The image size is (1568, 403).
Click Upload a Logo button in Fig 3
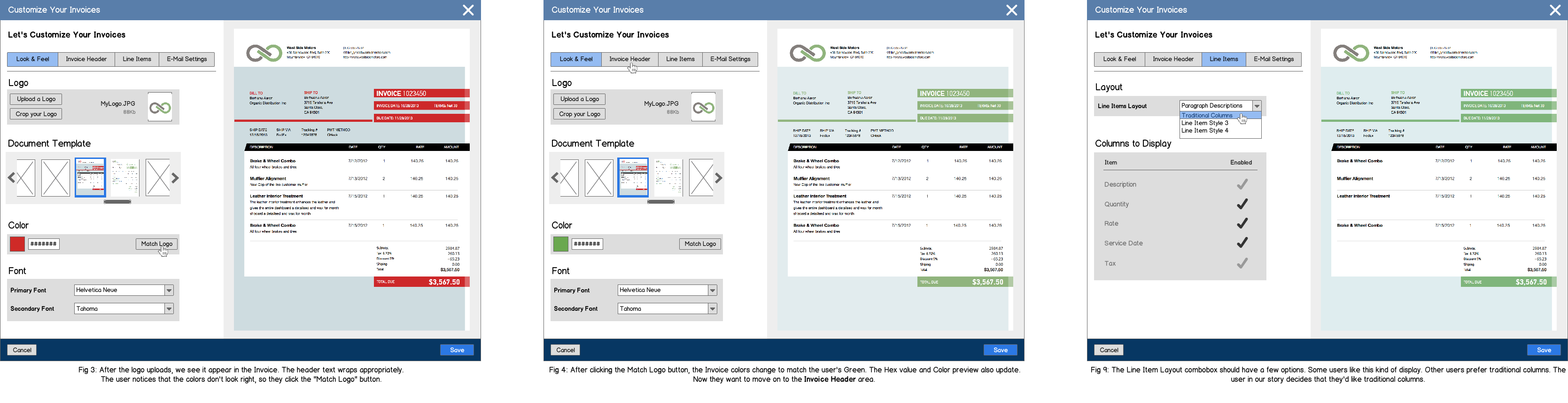coord(36,99)
